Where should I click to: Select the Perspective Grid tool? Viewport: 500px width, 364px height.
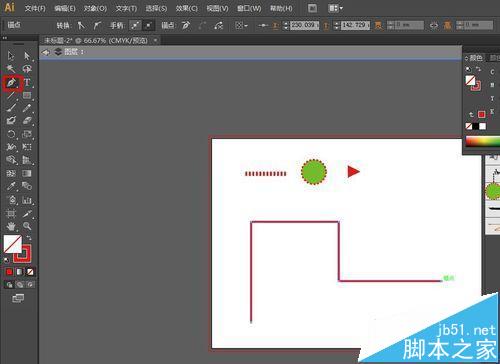(x=27, y=160)
